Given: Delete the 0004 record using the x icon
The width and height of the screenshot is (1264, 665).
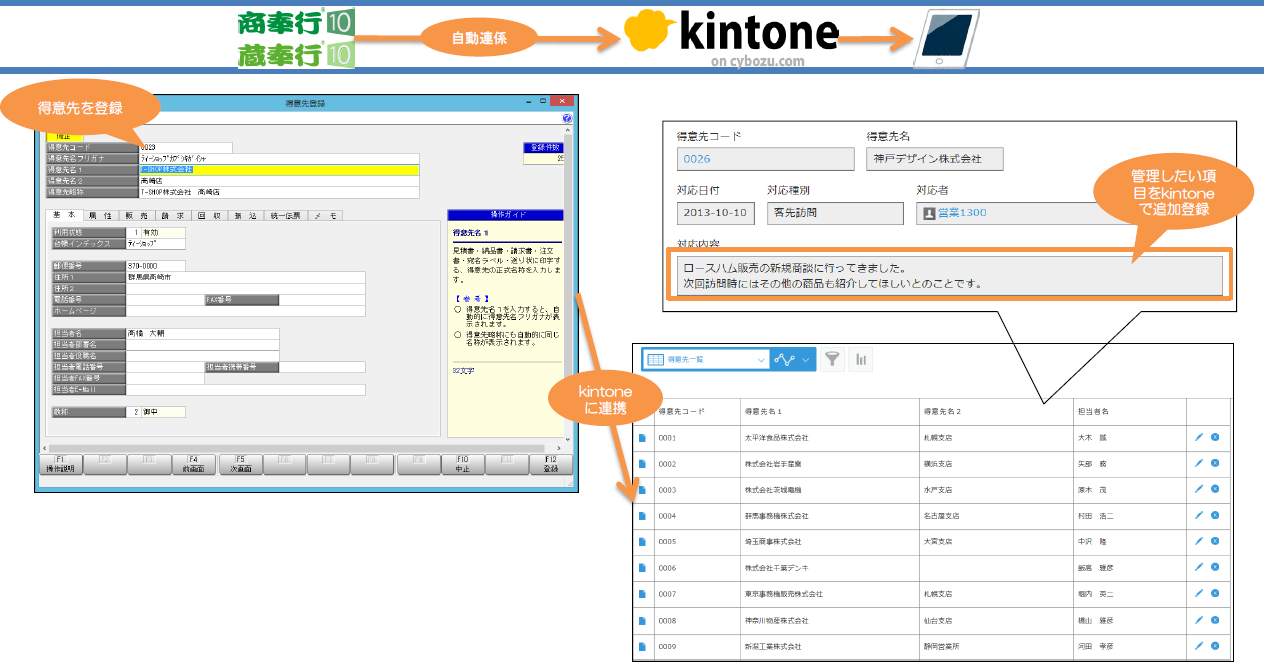Looking at the screenshot, I should point(1215,515).
